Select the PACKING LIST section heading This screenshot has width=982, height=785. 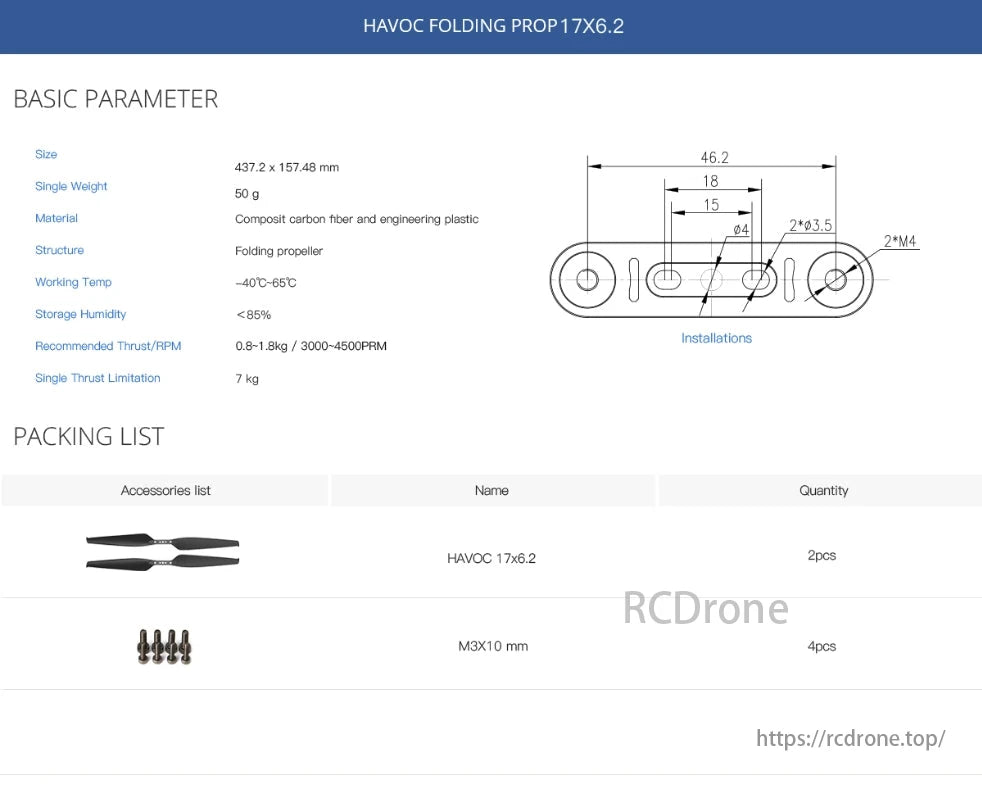[88, 436]
